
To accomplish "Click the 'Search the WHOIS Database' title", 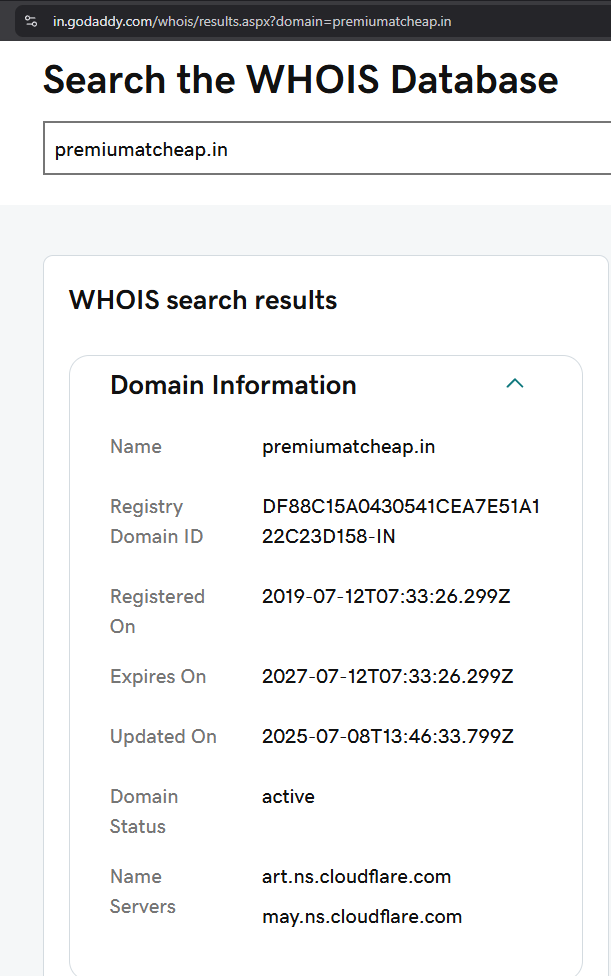I will click(300, 79).
